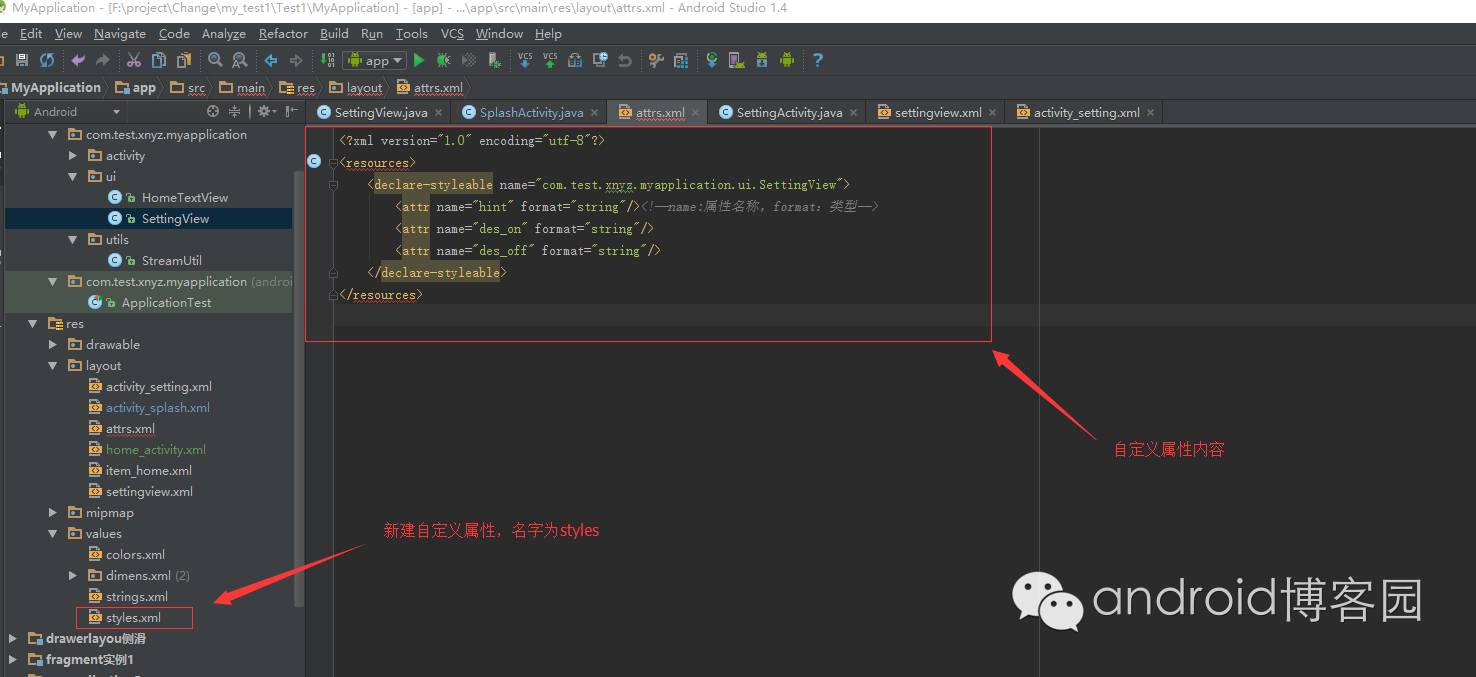The height and width of the screenshot is (677, 1476).
Task: Collapse the ui package folder
Action: pyautogui.click(x=73, y=177)
